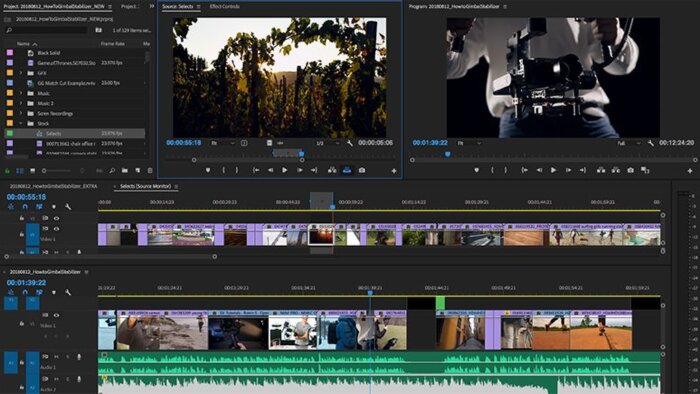Toggle Video 1 track output eye in Selects timeline

pos(56,228)
